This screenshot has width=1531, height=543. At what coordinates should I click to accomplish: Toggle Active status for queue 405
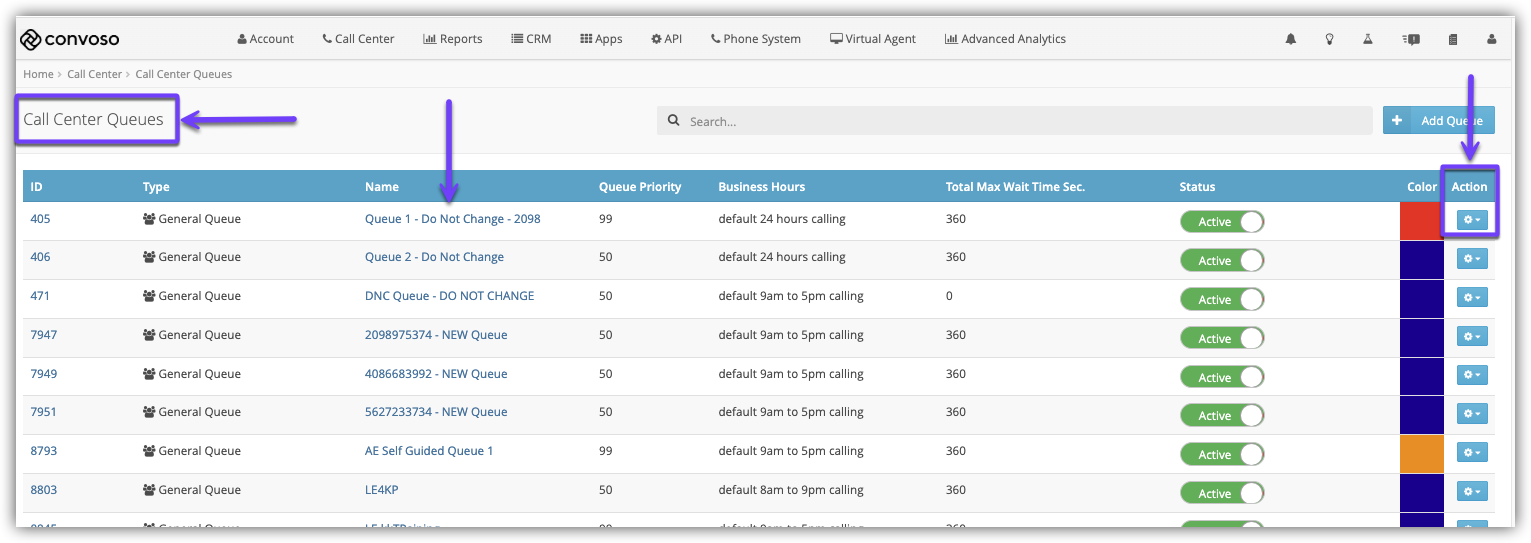tap(1221, 222)
